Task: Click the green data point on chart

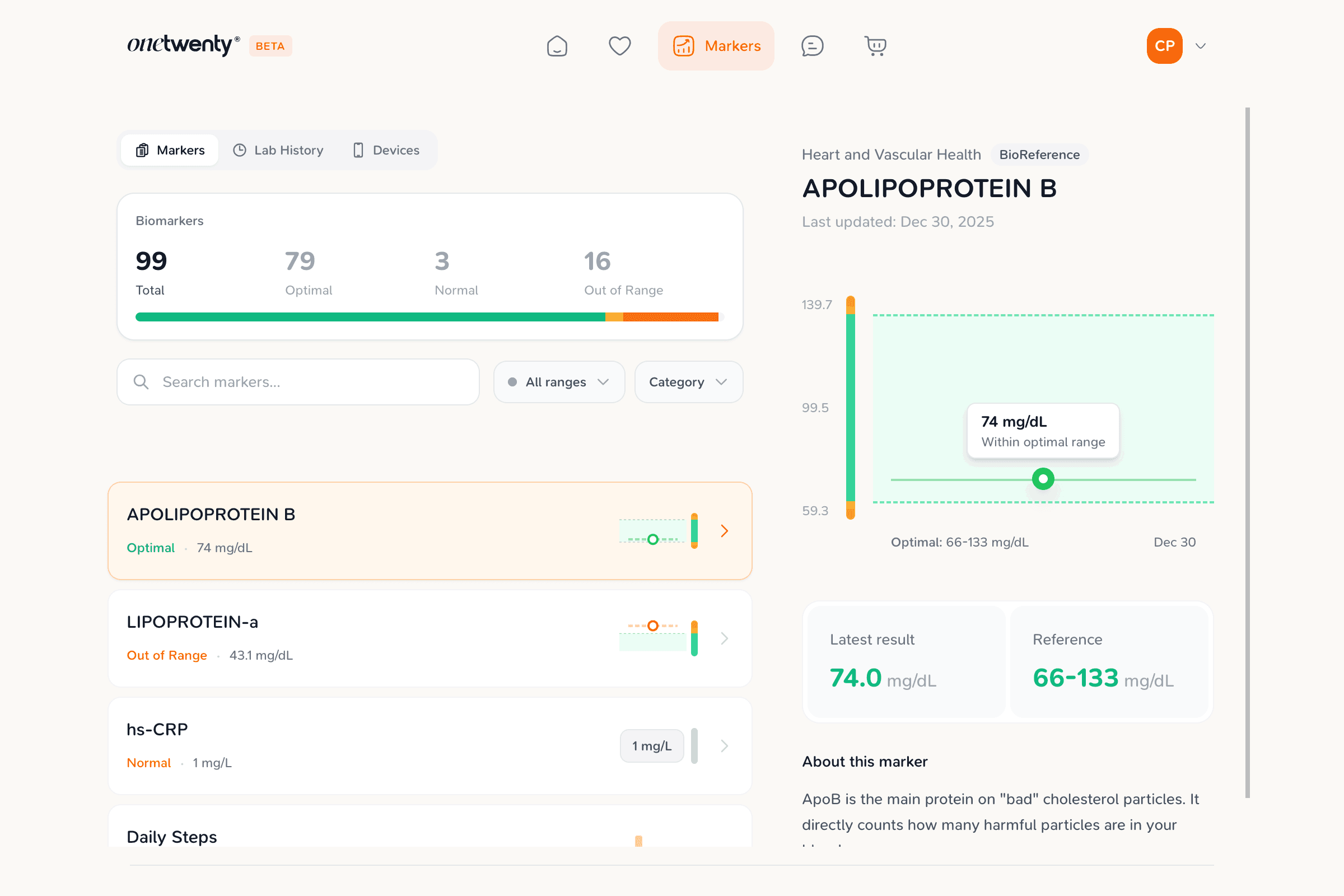Action: click(x=1043, y=479)
